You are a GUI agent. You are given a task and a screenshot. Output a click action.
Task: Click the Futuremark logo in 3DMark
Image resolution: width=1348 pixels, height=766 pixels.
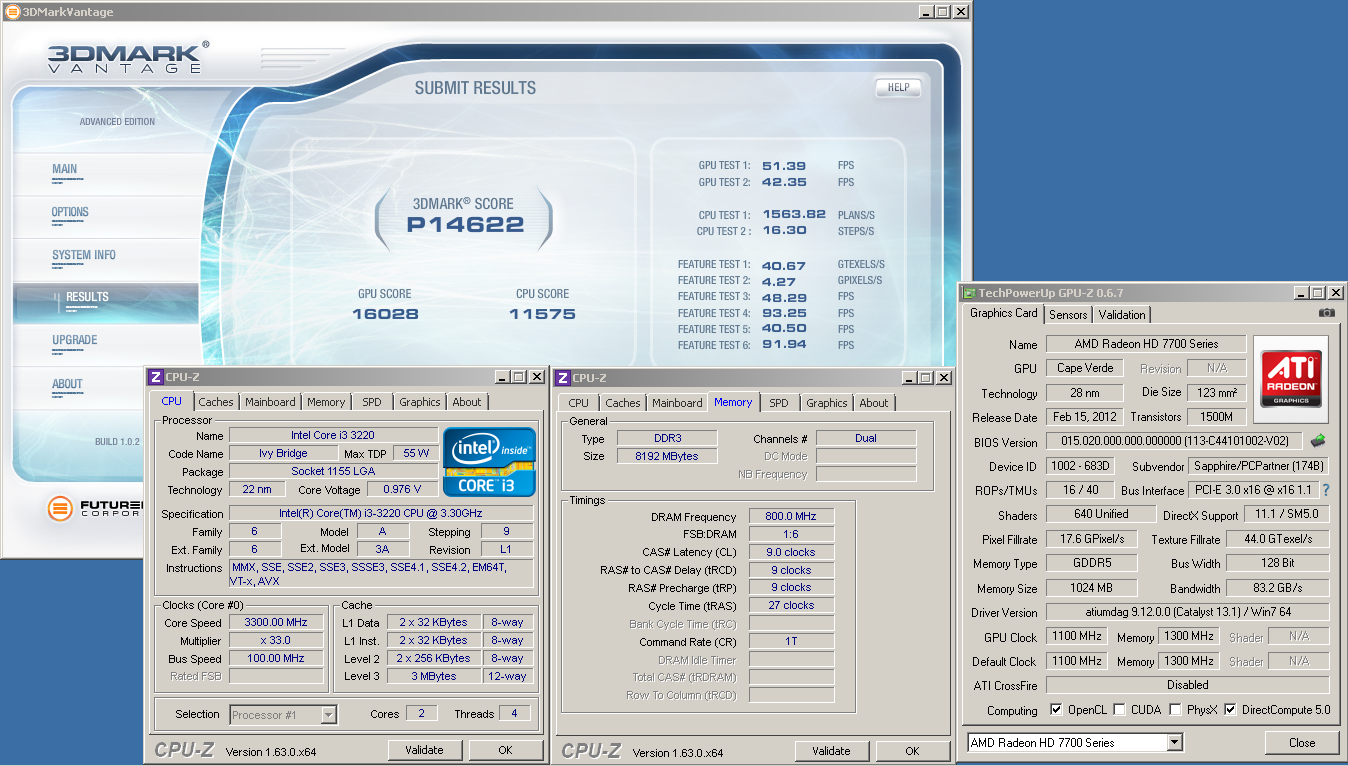click(x=61, y=508)
